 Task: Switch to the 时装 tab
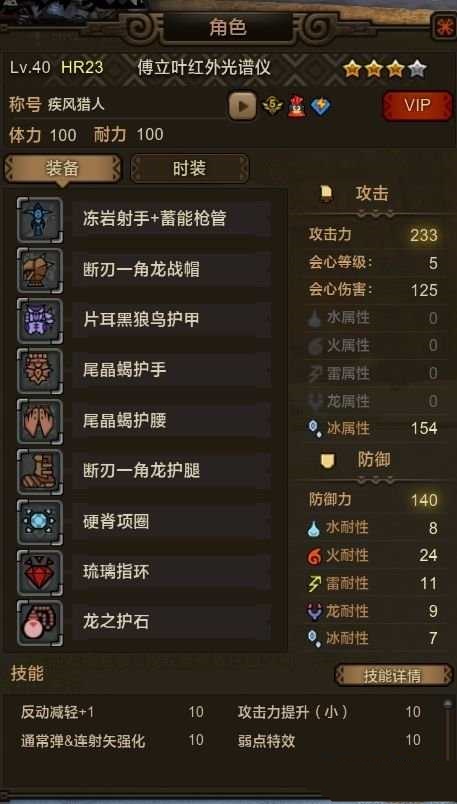[x=189, y=169]
